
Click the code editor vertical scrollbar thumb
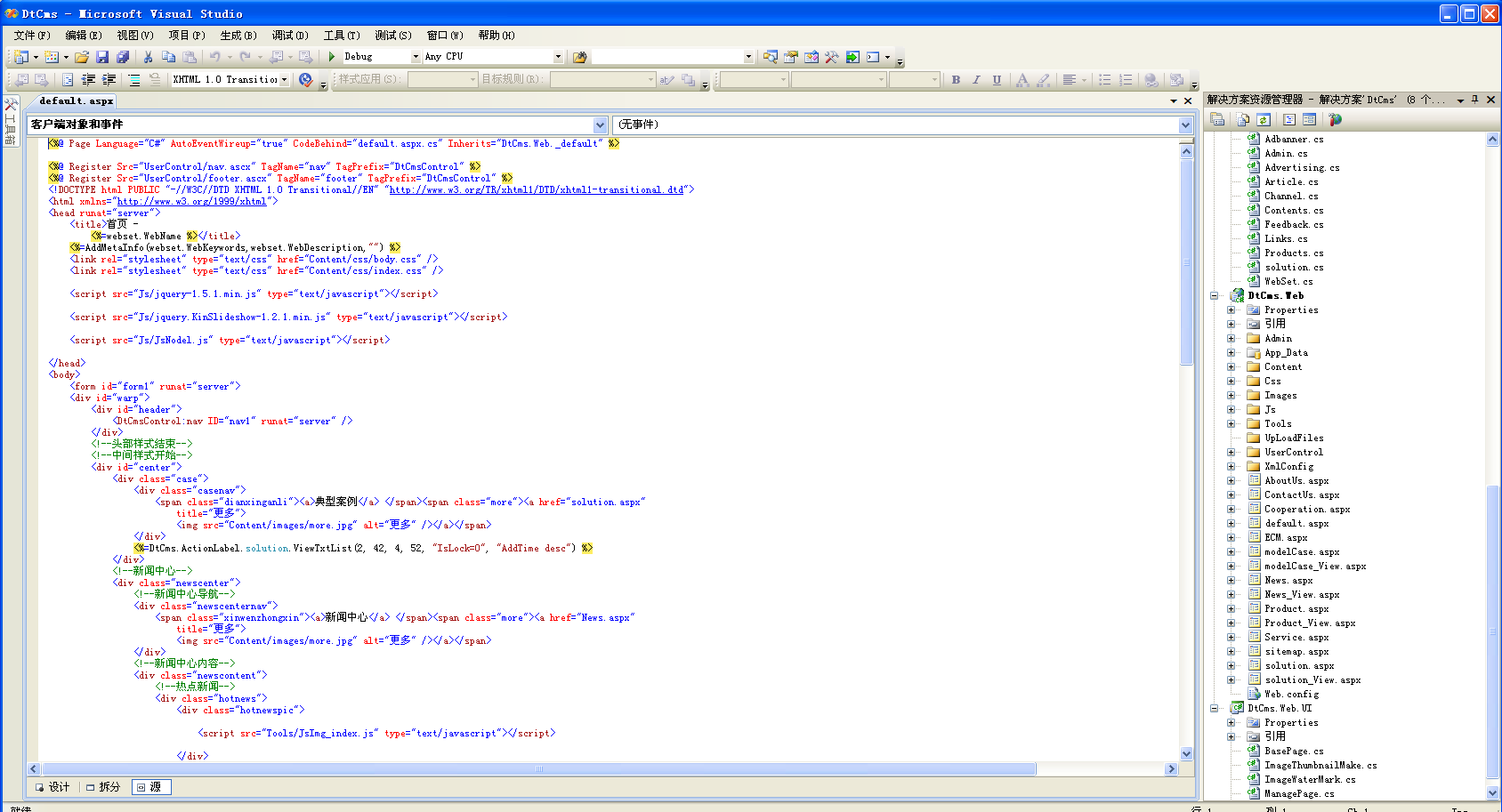click(x=1186, y=262)
